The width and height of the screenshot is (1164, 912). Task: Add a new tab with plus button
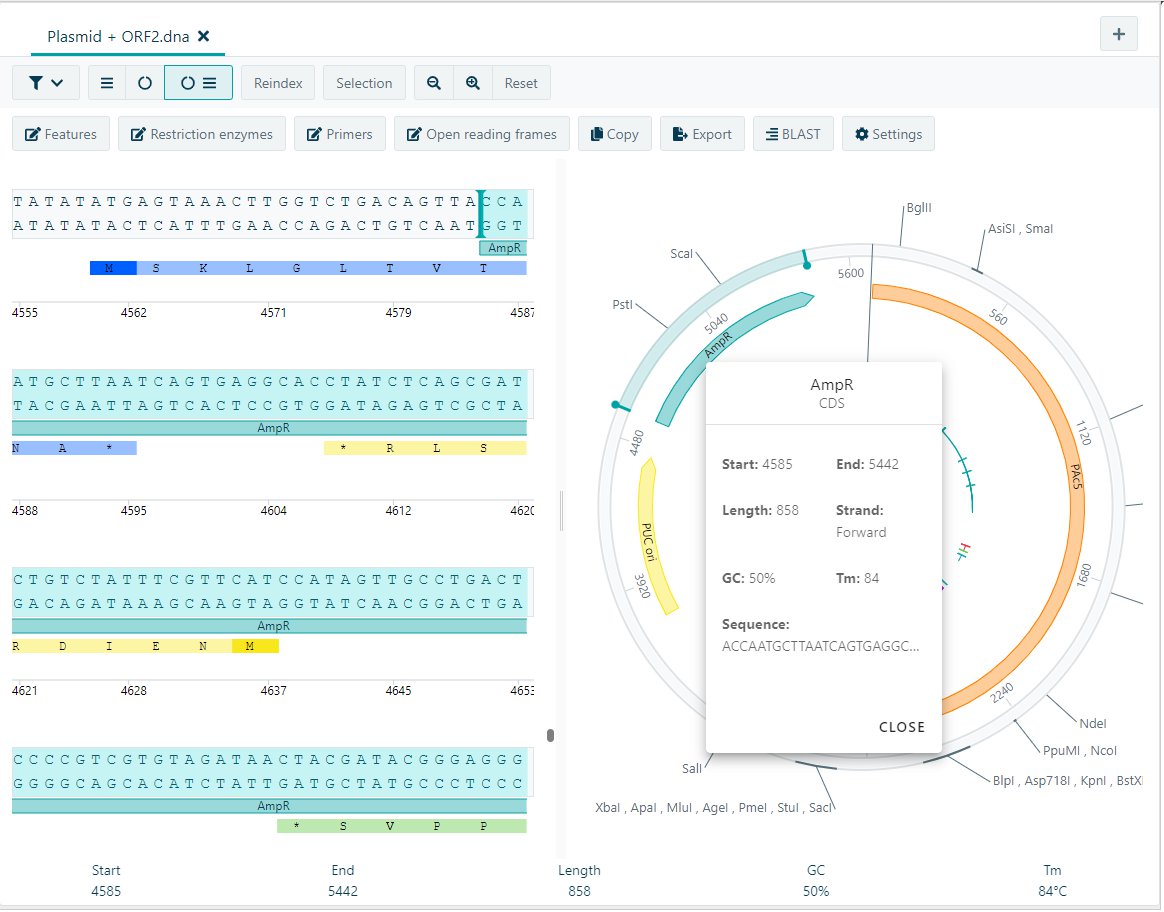[x=1118, y=34]
